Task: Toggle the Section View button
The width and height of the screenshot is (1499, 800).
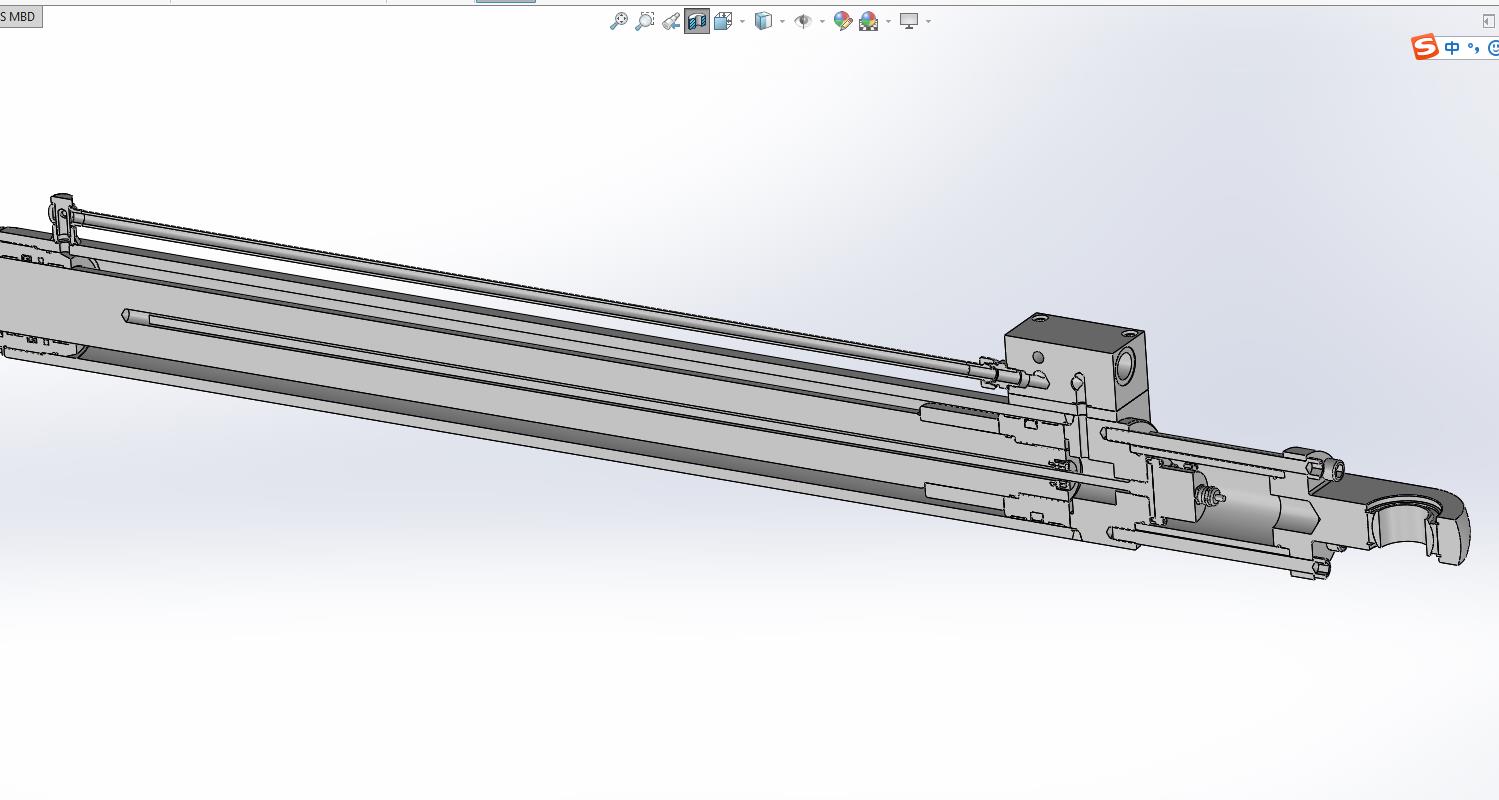Action: (x=697, y=21)
